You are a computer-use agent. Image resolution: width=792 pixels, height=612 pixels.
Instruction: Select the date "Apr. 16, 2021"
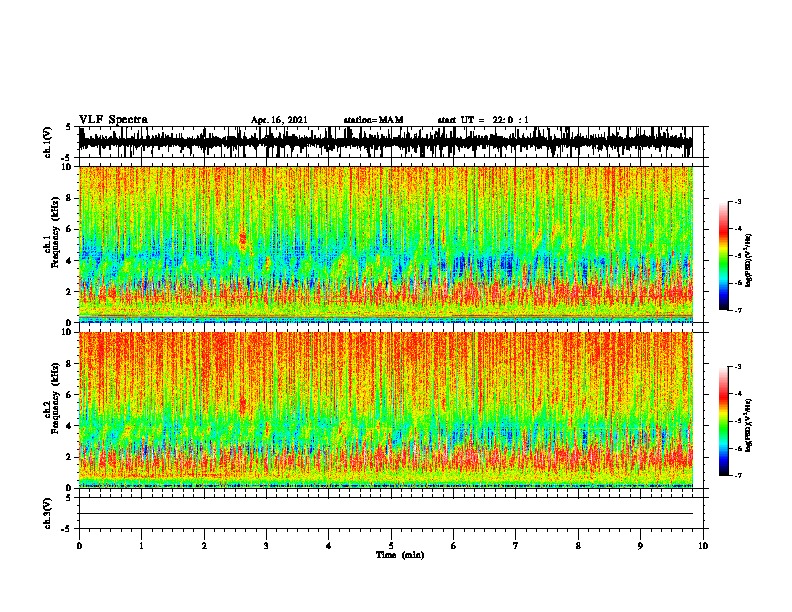coord(279,120)
